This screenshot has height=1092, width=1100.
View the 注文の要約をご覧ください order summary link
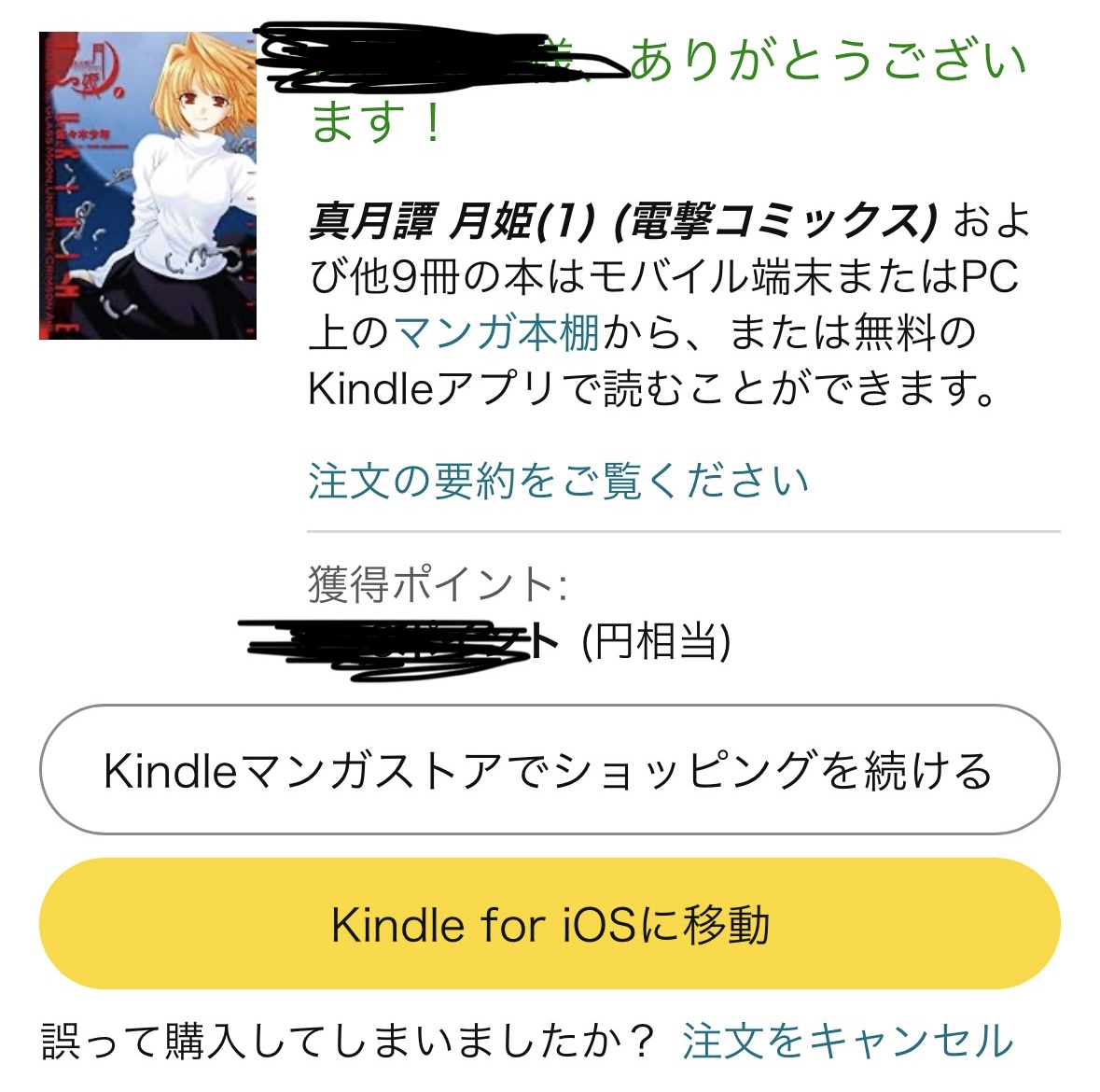(559, 481)
